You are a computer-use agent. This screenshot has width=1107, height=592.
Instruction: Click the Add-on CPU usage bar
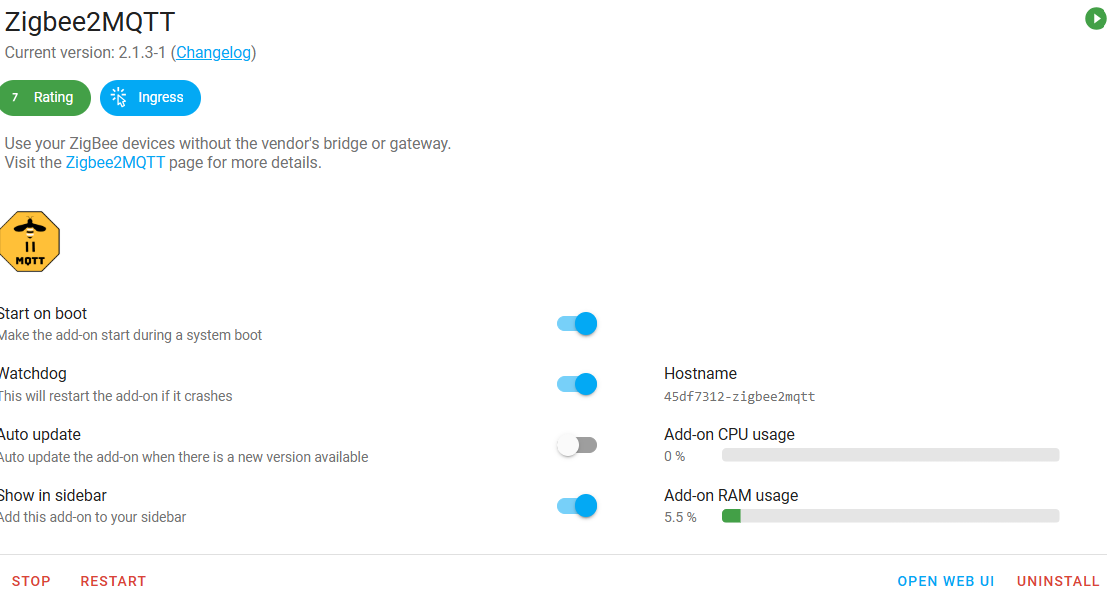(890, 455)
